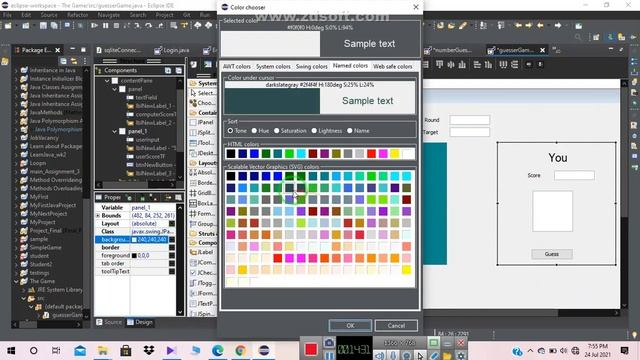This screenshot has width=640, height=360.
Task: Expand the JobVacancy project in Package Explorer
Action: (x=16, y=138)
